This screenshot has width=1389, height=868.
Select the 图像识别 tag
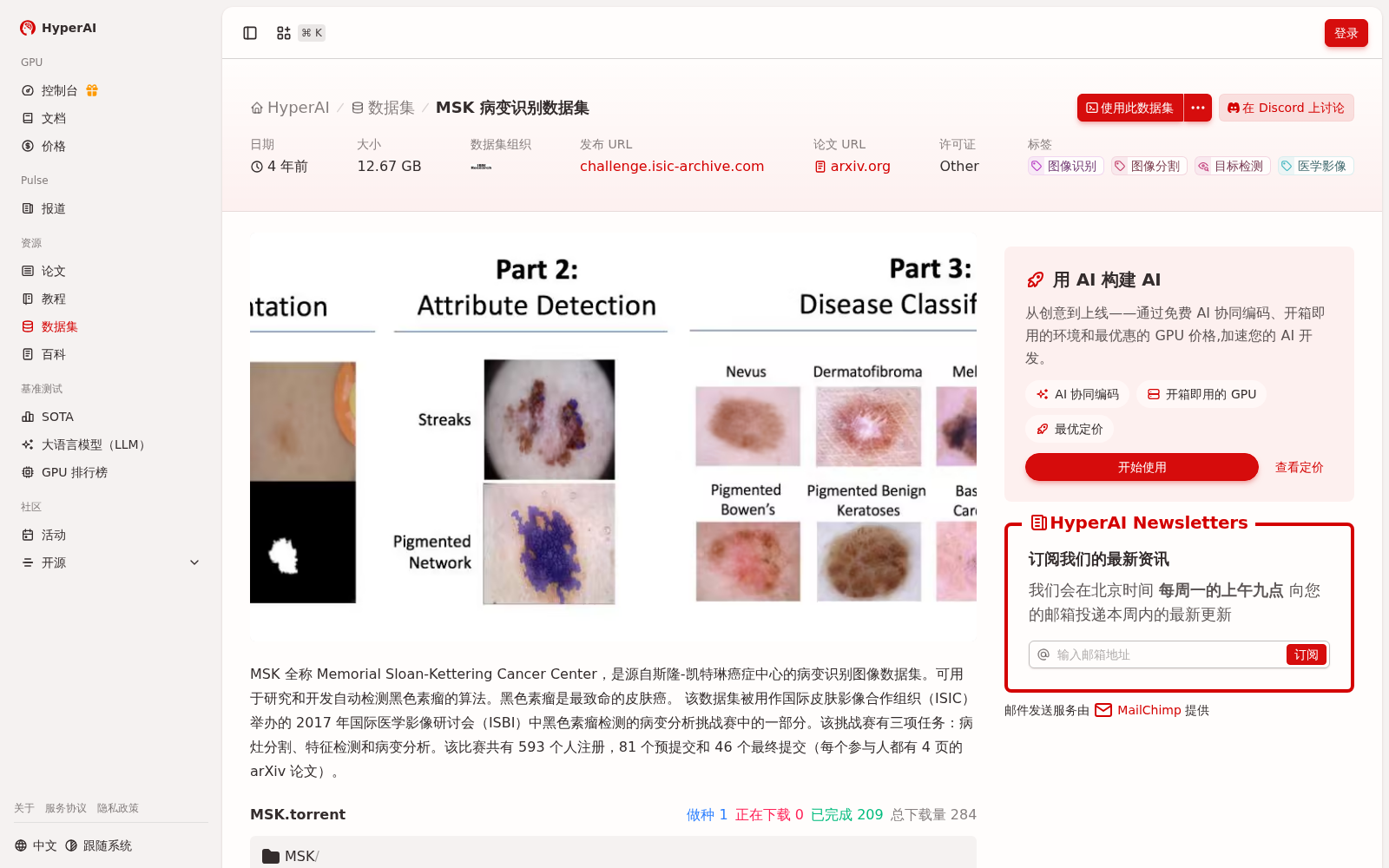click(x=1065, y=166)
